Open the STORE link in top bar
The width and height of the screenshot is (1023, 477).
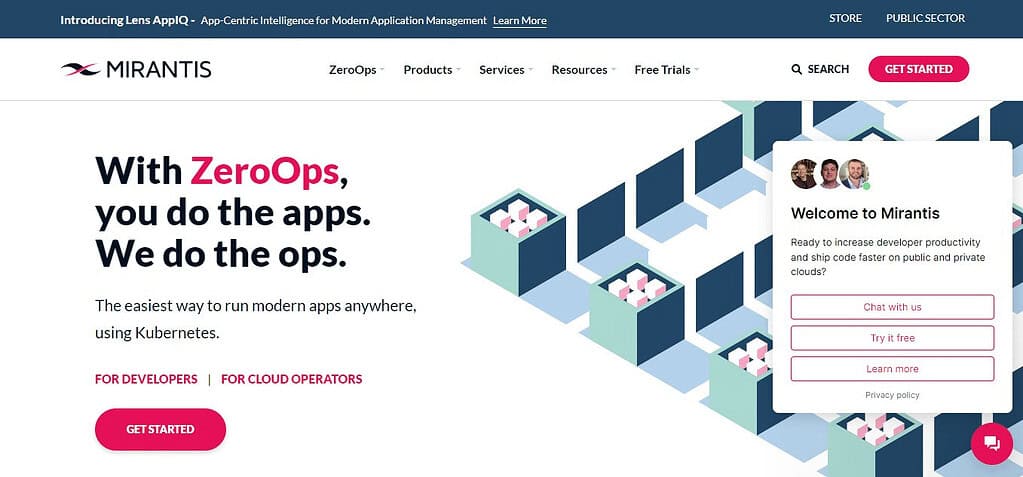pos(846,18)
